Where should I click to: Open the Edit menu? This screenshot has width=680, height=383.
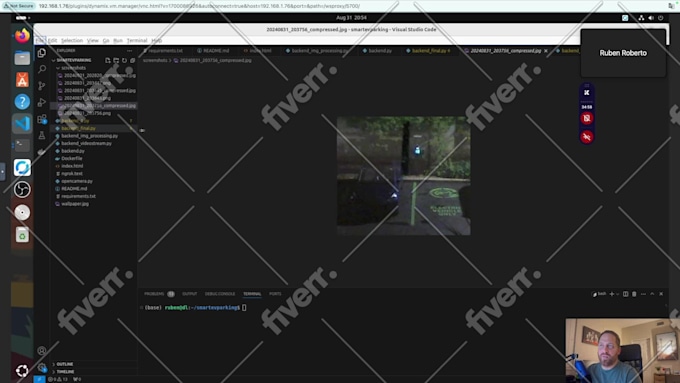pyautogui.click(x=52, y=40)
